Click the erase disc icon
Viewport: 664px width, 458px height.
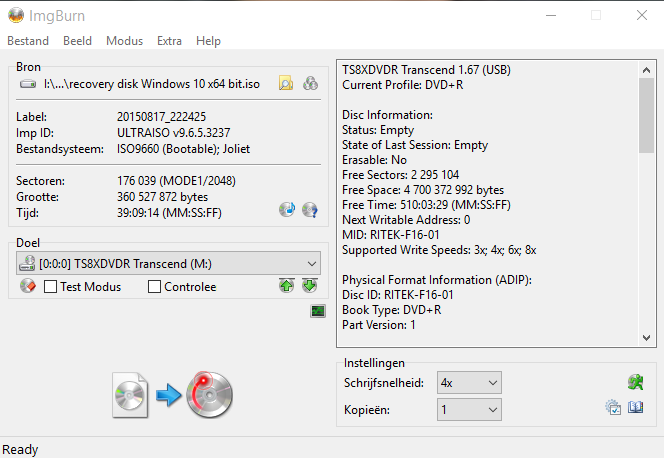click(28, 287)
